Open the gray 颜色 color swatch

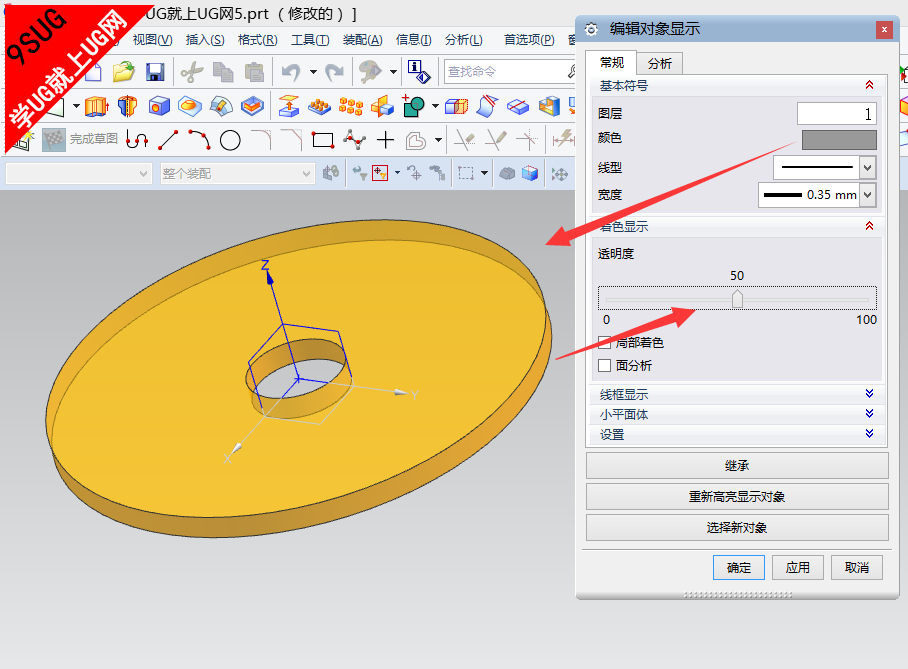[839, 140]
